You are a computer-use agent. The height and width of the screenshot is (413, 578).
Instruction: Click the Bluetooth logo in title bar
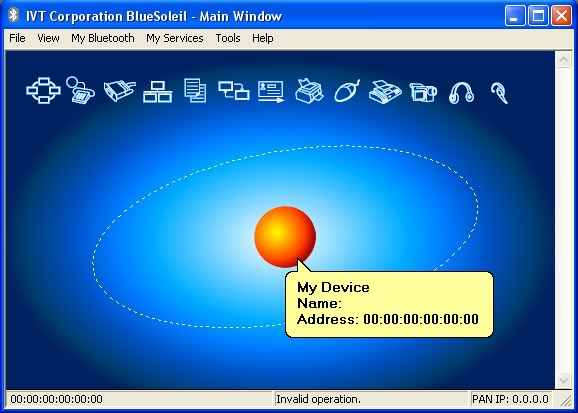14,15
